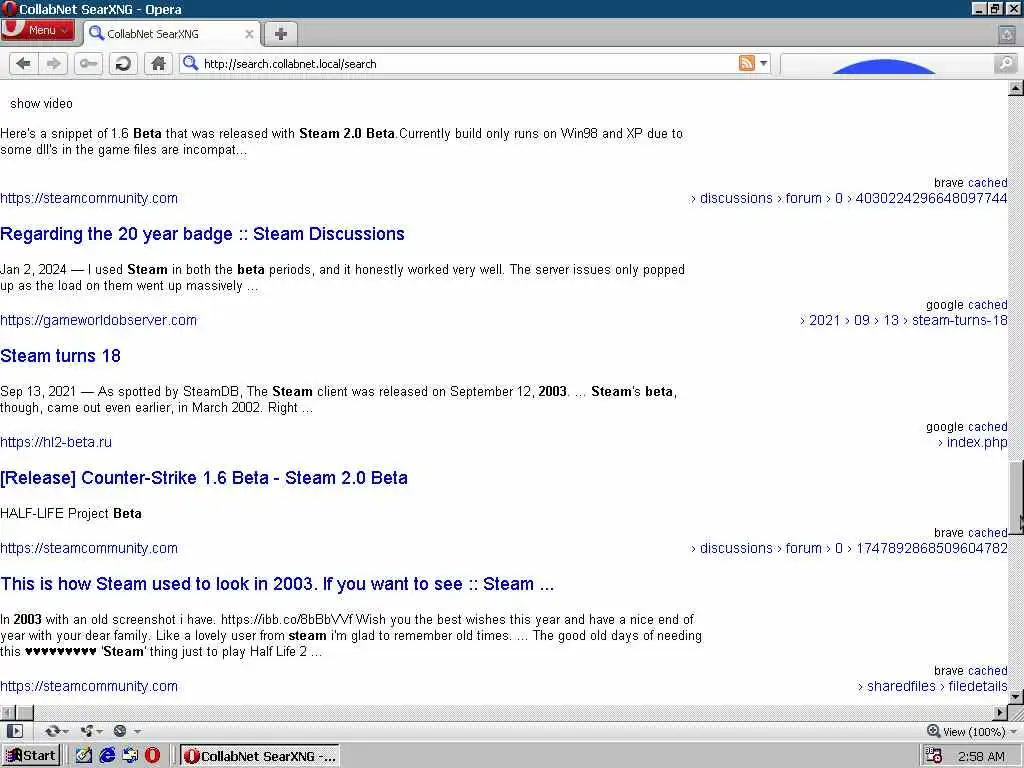Click horizontal scrollbar left arrow
The image size is (1024, 768).
tap(7, 712)
